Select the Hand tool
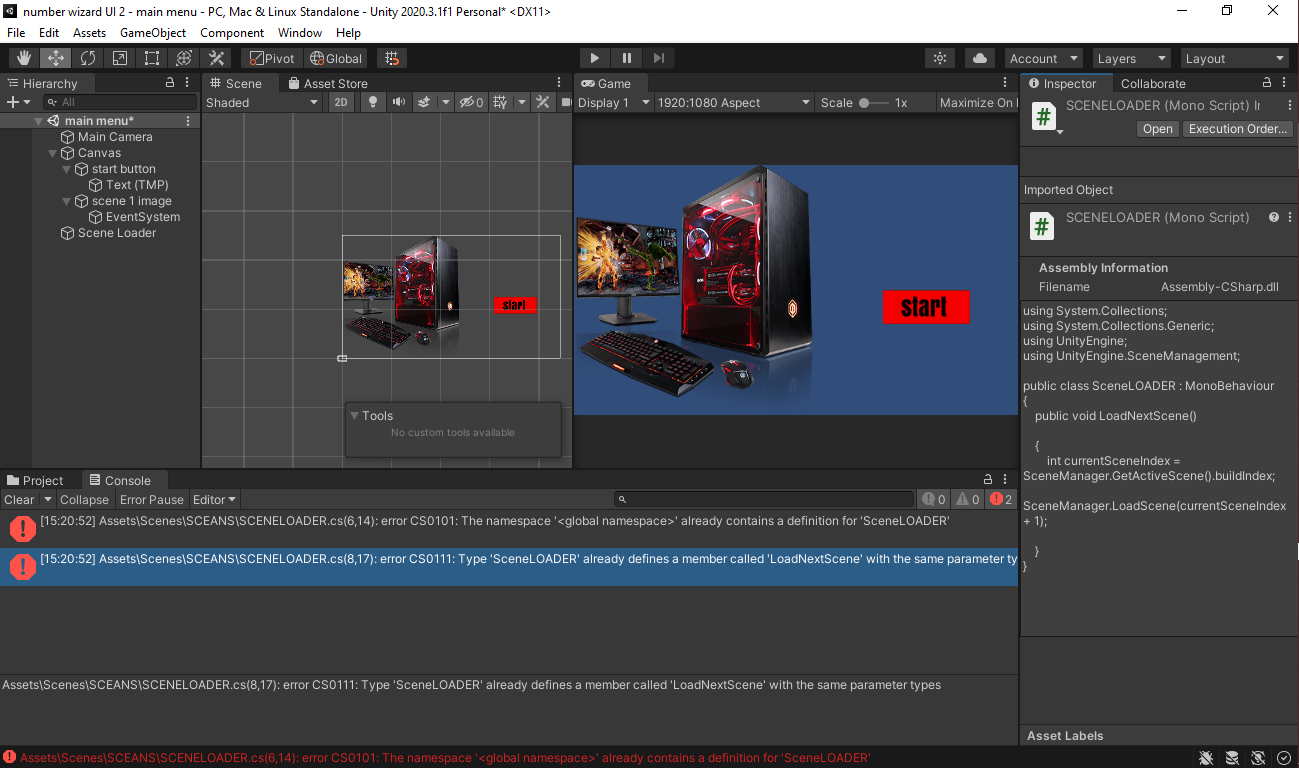This screenshot has height=768, width=1299. 23,57
